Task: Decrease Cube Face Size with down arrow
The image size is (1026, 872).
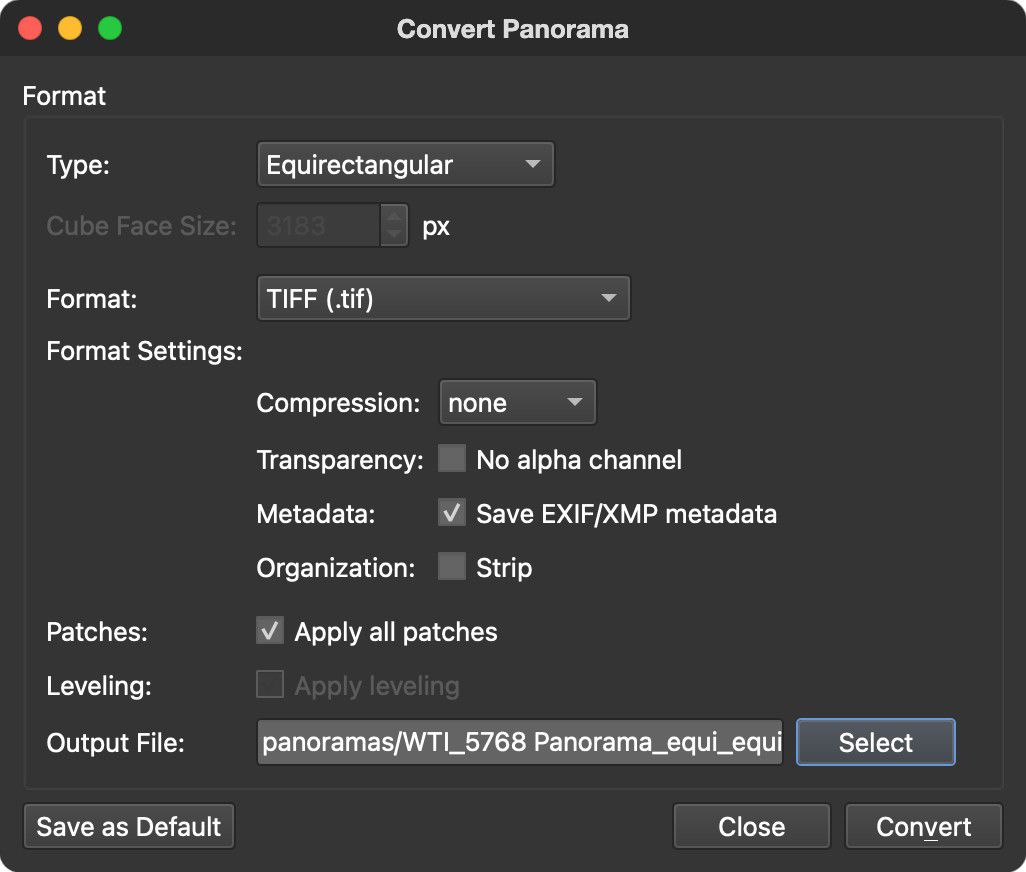Action: [x=394, y=235]
